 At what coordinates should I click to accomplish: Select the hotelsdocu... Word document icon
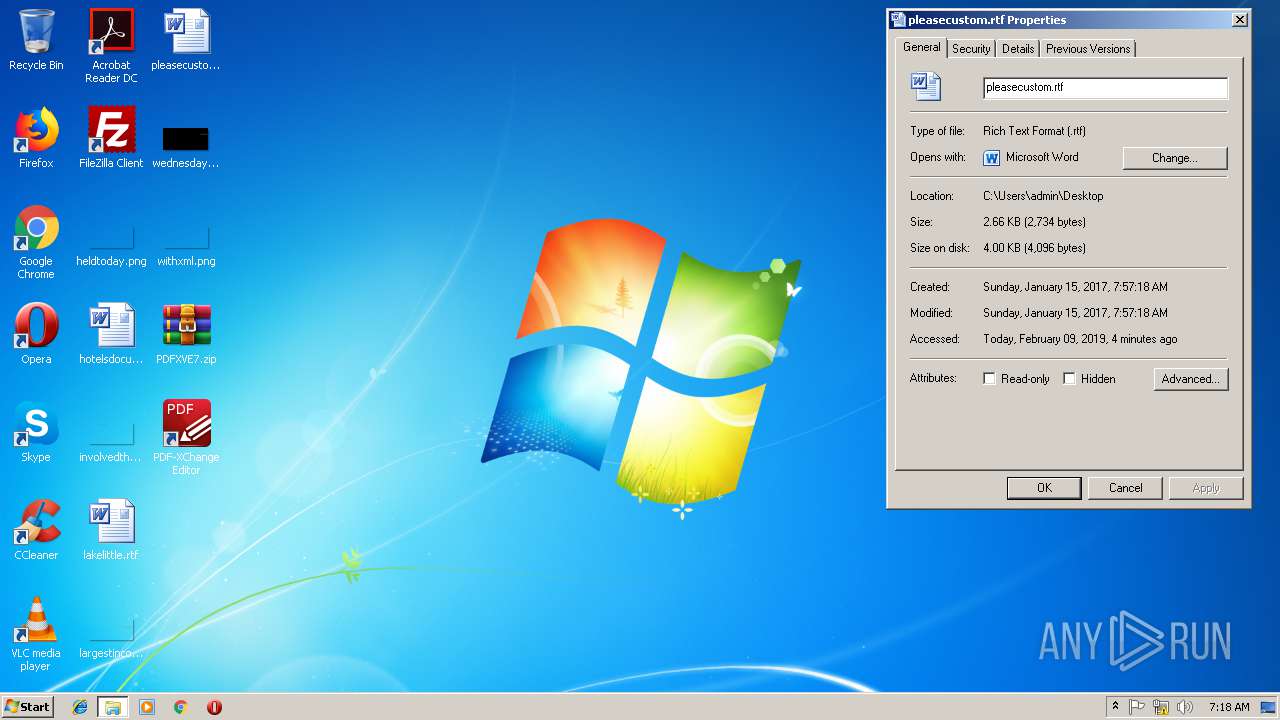click(x=111, y=334)
